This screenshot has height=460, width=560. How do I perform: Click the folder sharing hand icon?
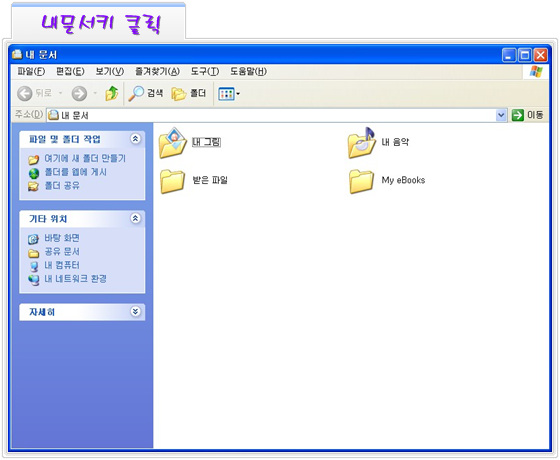coord(34,186)
